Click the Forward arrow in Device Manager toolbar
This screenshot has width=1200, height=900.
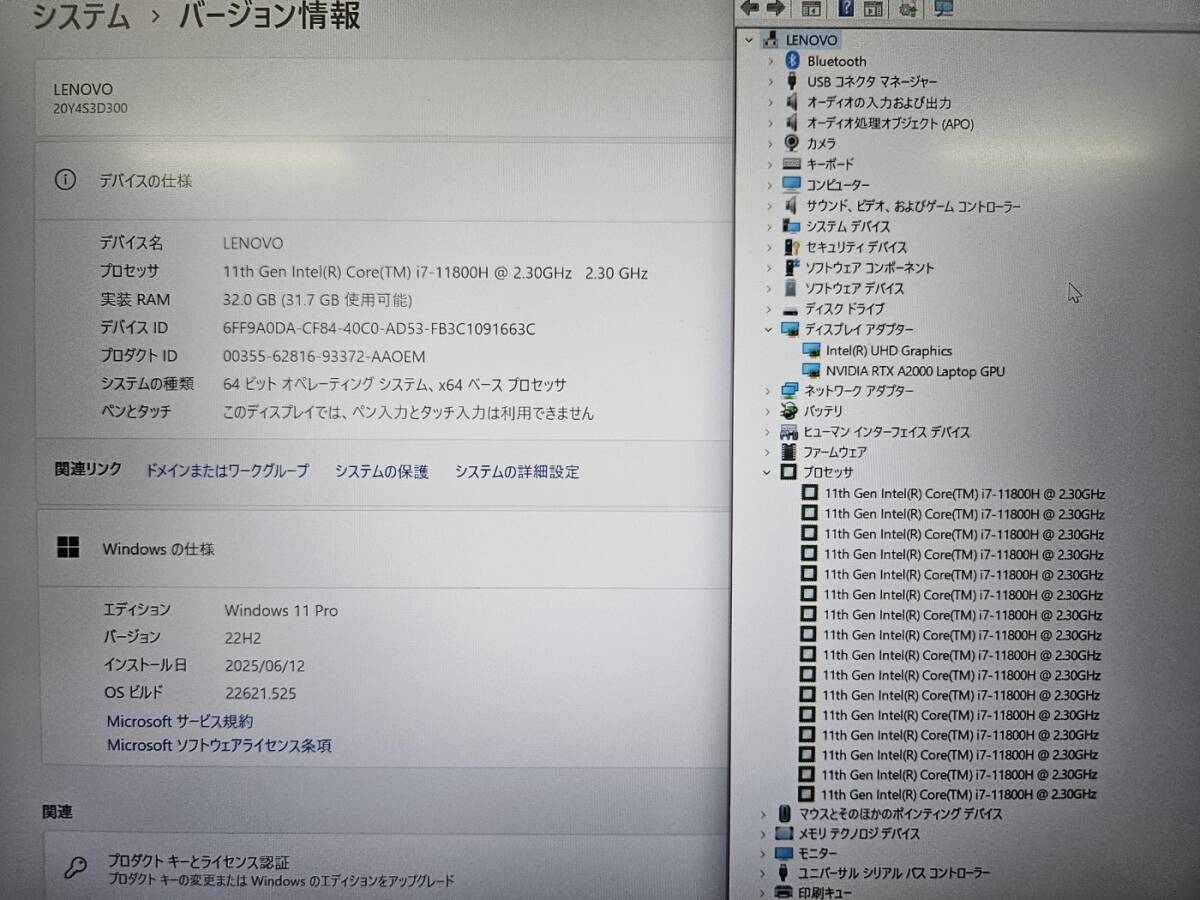[776, 8]
